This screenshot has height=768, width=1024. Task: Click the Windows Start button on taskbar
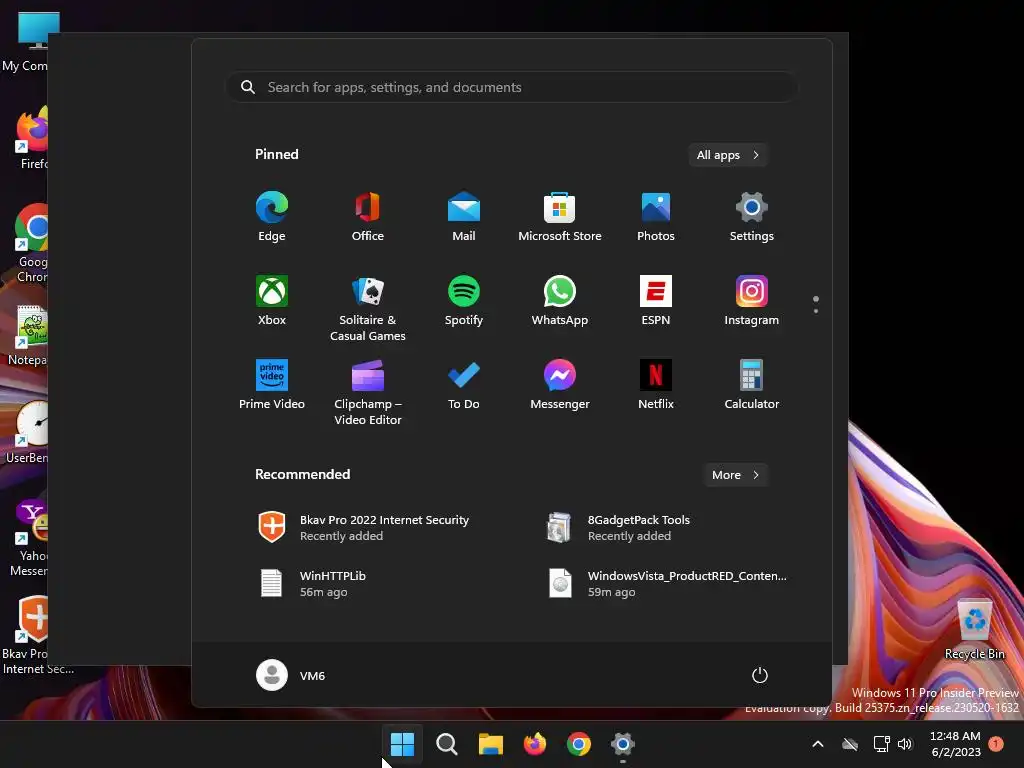[x=402, y=744]
